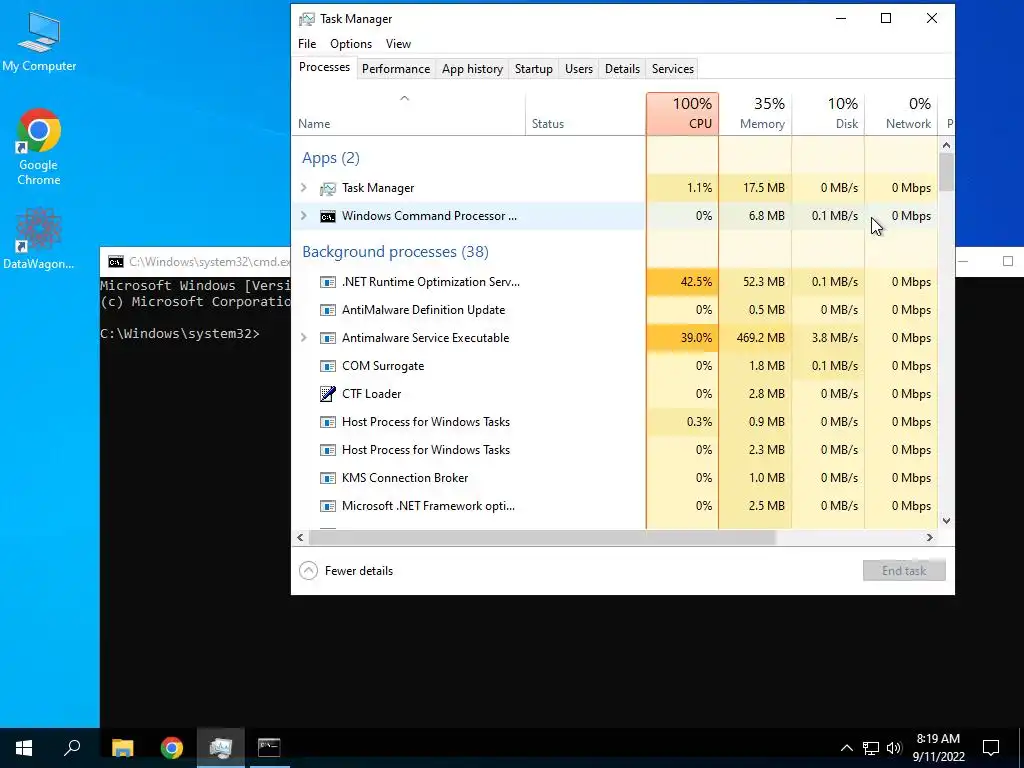The height and width of the screenshot is (768, 1024).
Task: Sort by the Name column header
Action: [408, 114]
